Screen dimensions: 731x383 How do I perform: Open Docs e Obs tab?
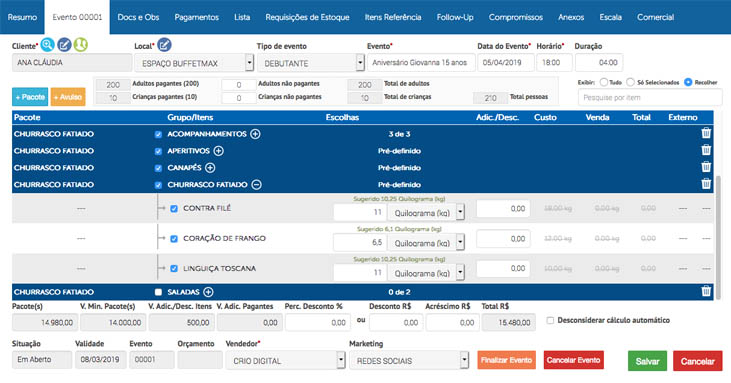pos(138,17)
